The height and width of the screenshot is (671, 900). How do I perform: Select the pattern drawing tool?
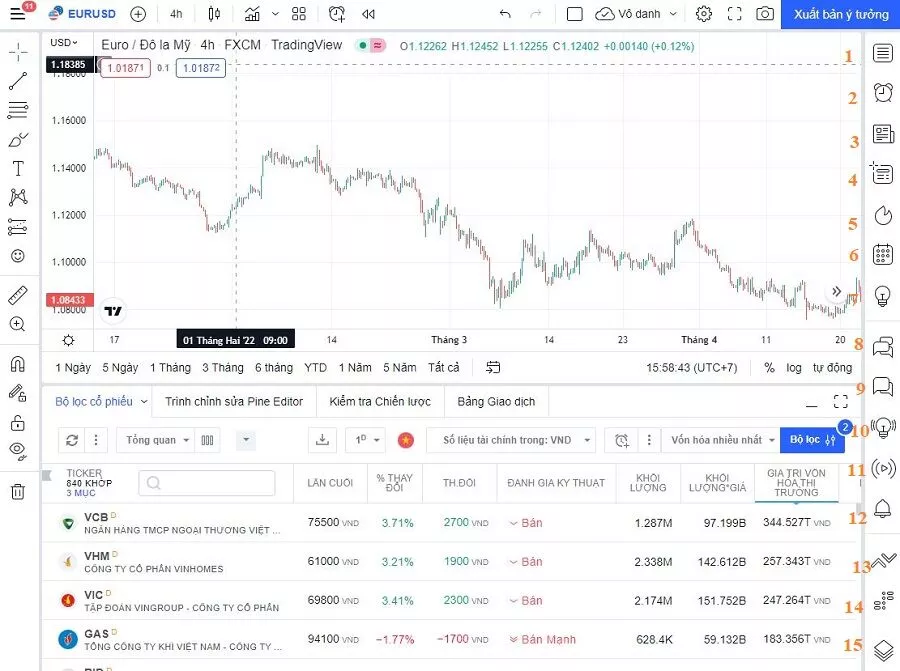click(18, 197)
